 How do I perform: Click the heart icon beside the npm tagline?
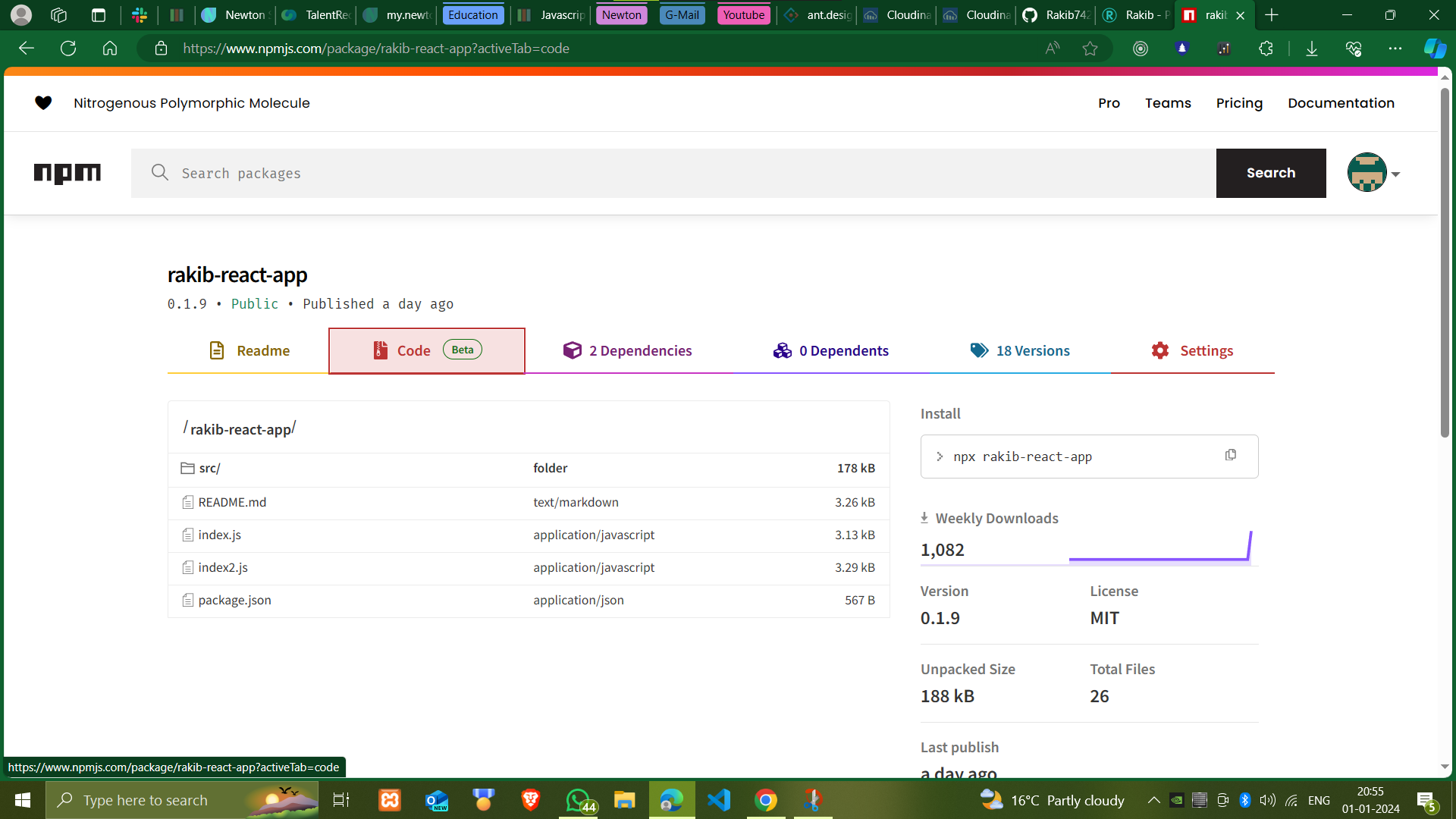(43, 103)
